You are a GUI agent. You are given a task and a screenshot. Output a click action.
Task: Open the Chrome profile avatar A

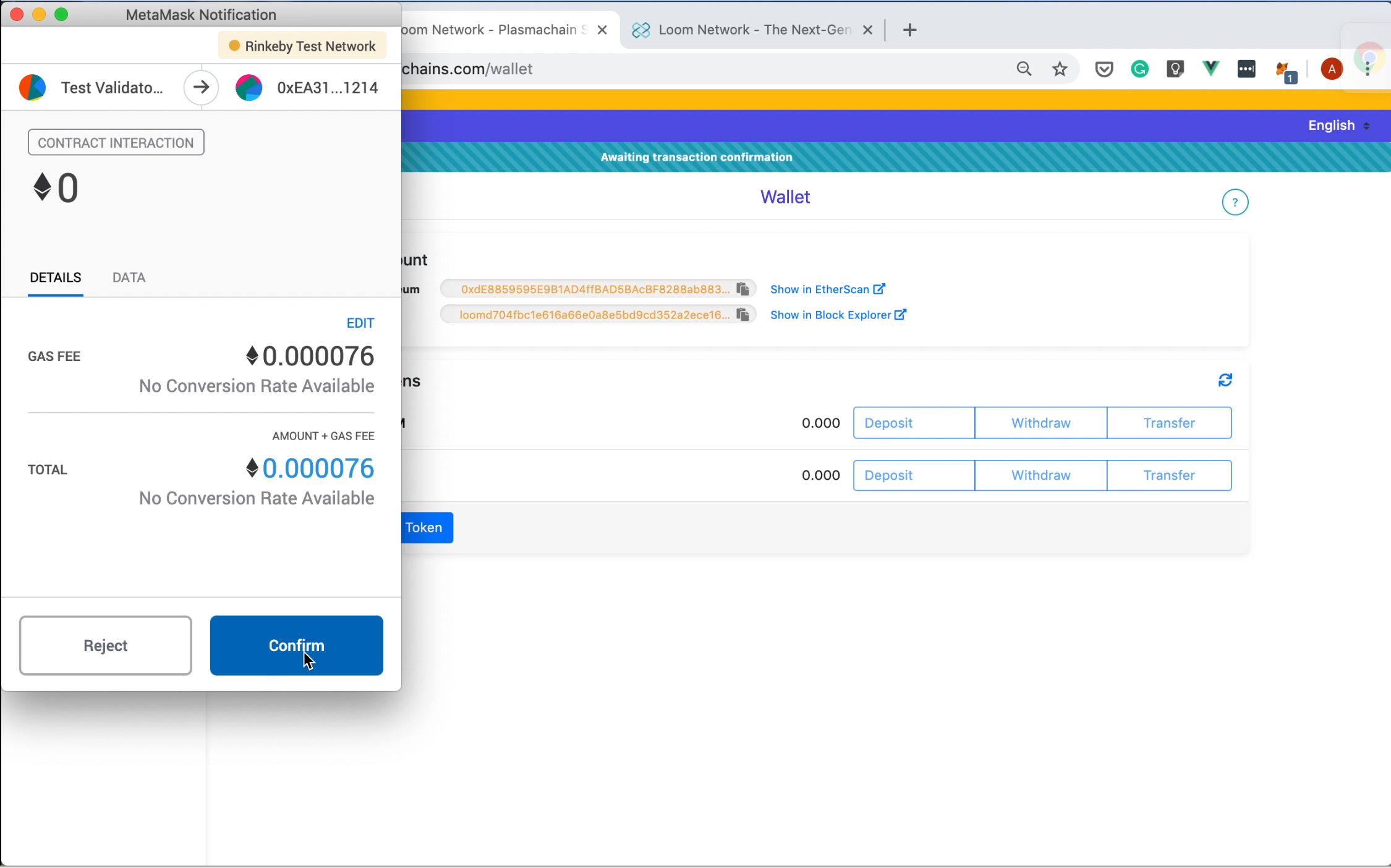point(1332,69)
